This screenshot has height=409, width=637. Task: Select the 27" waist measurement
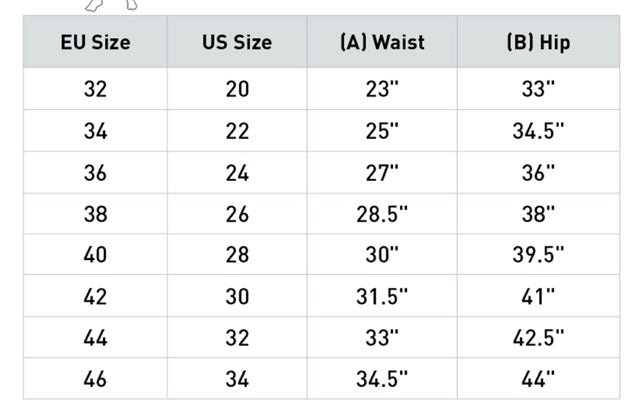click(x=381, y=172)
